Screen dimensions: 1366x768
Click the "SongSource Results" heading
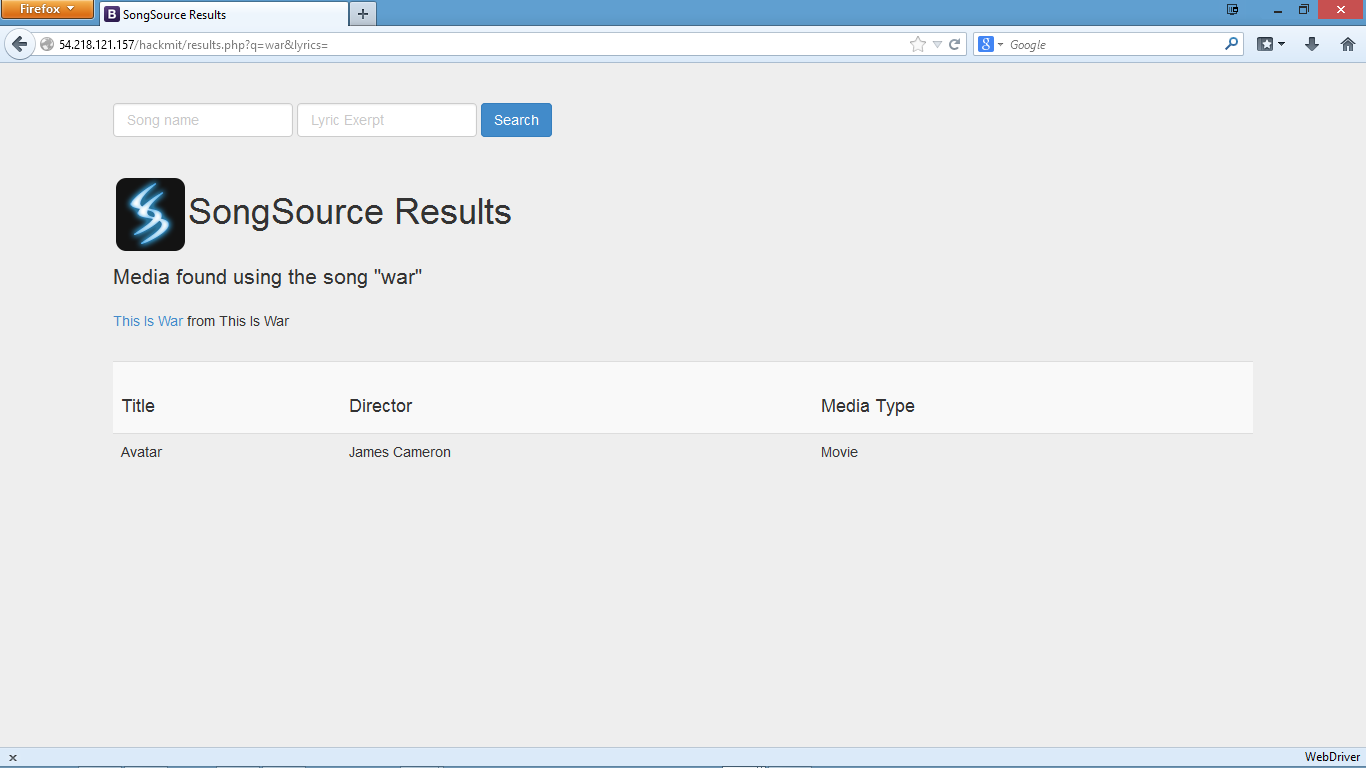tap(350, 212)
